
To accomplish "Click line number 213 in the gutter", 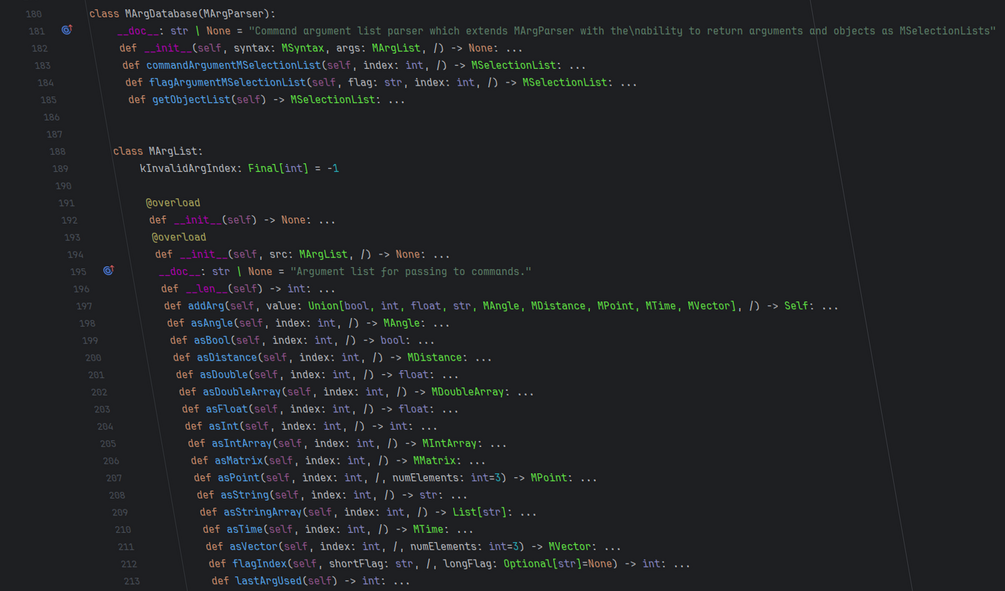I will click(x=132, y=582).
